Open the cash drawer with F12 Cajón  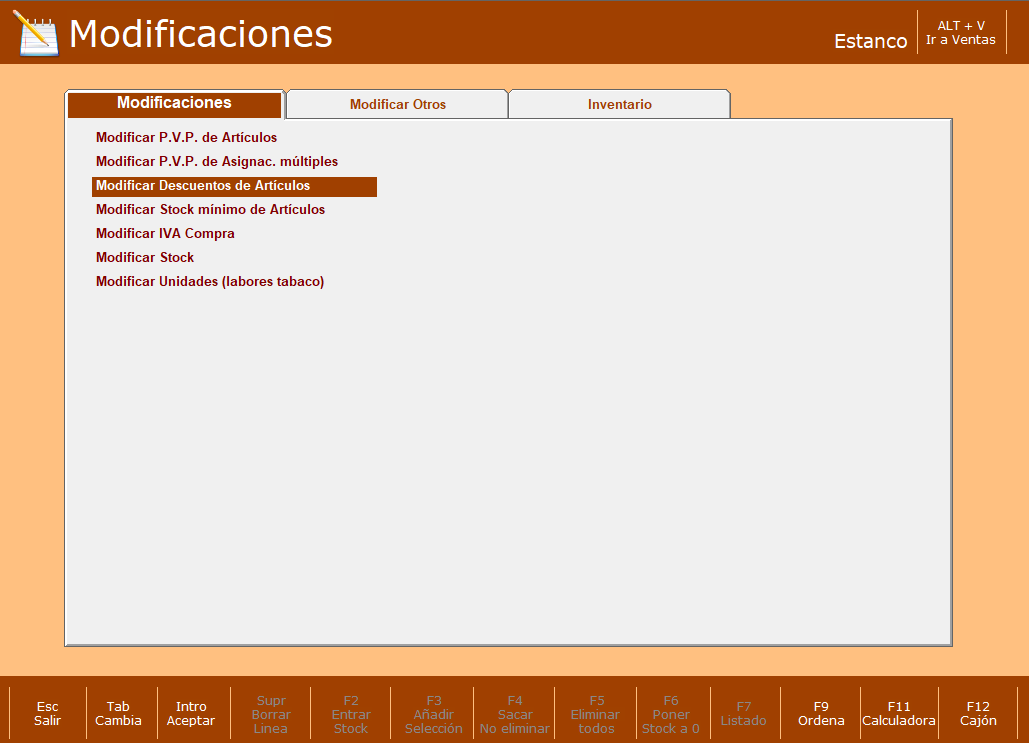978,713
